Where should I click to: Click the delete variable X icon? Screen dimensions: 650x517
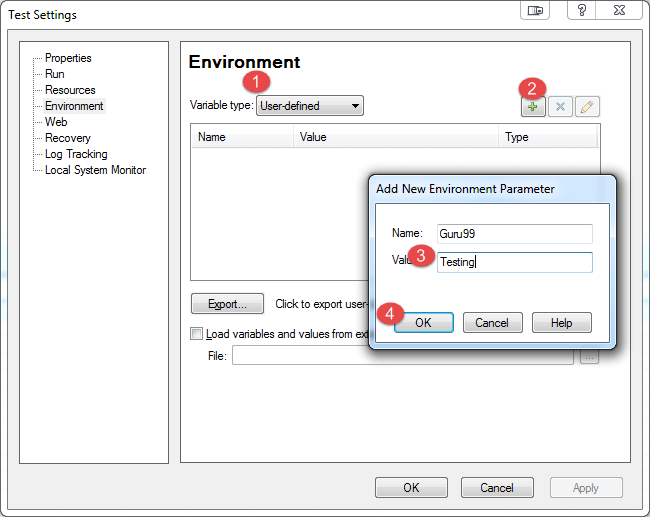[560, 106]
